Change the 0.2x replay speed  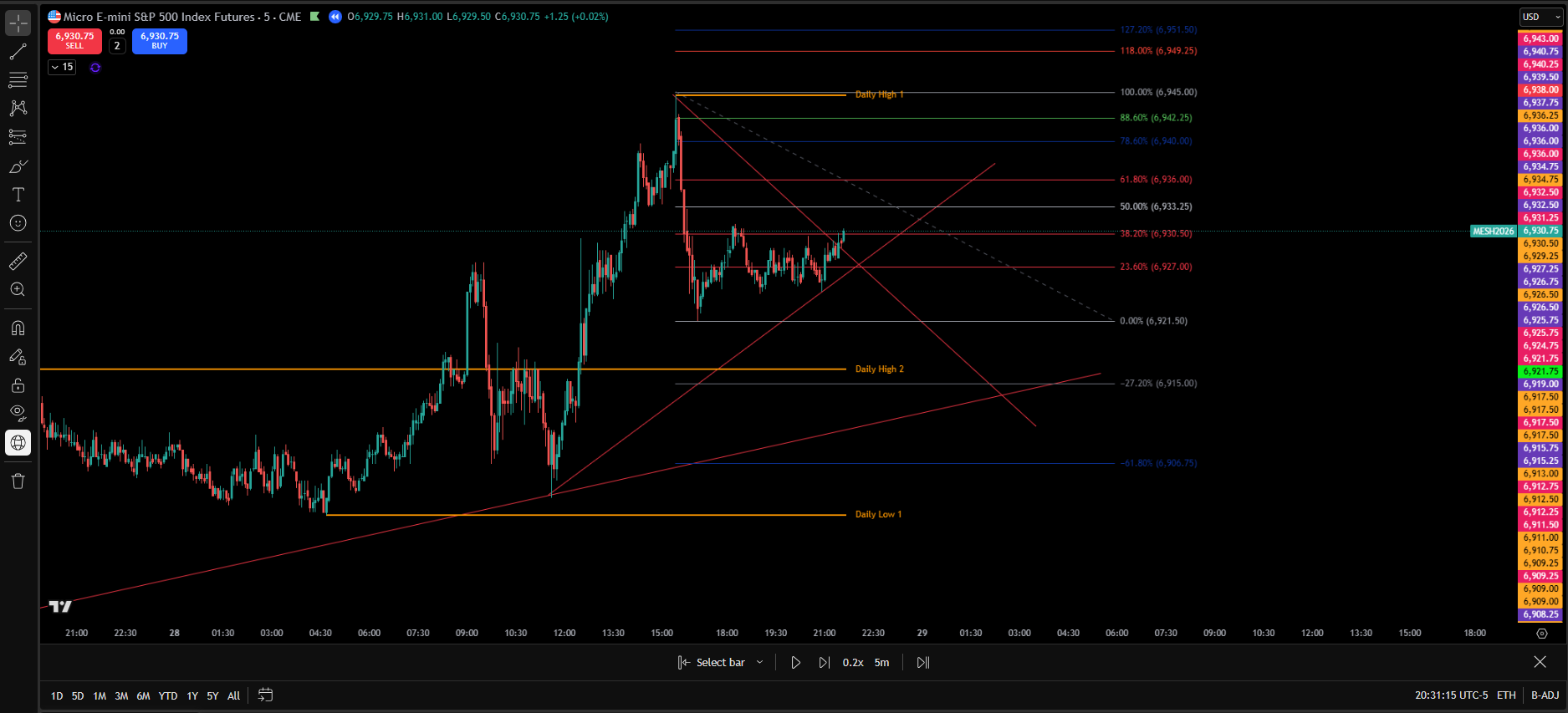tap(853, 662)
